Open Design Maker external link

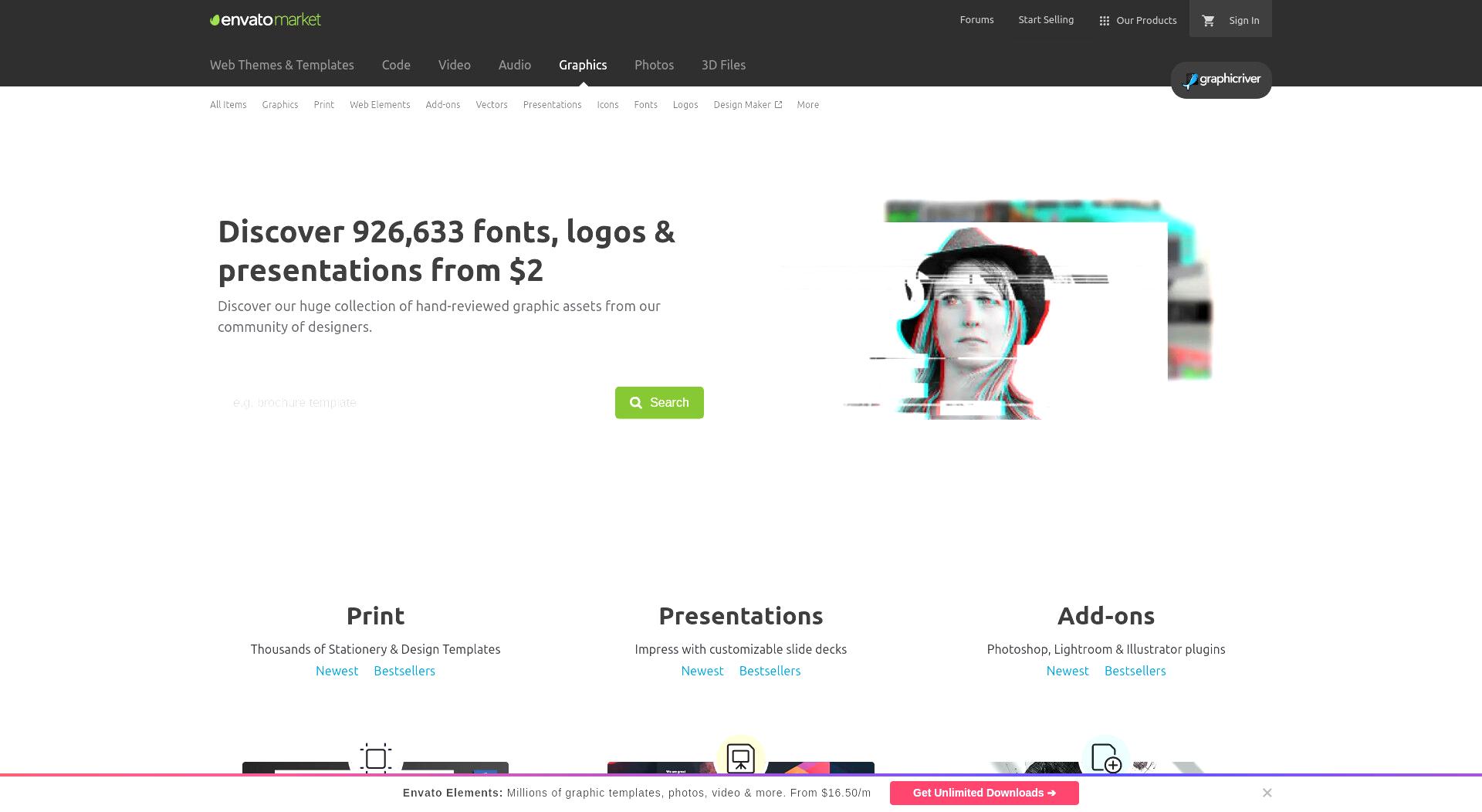(747, 105)
